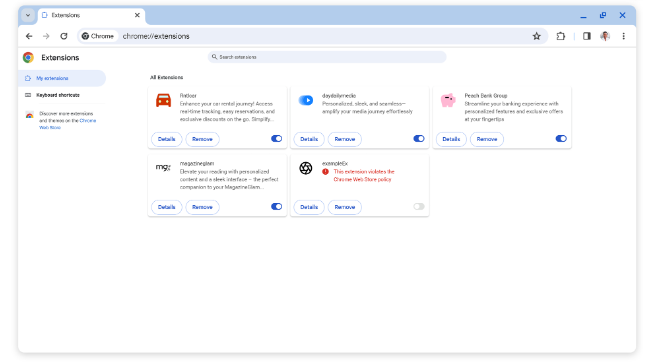Open the extensions puzzle-piece toolbar icon
The image size is (655, 363).
point(561,36)
